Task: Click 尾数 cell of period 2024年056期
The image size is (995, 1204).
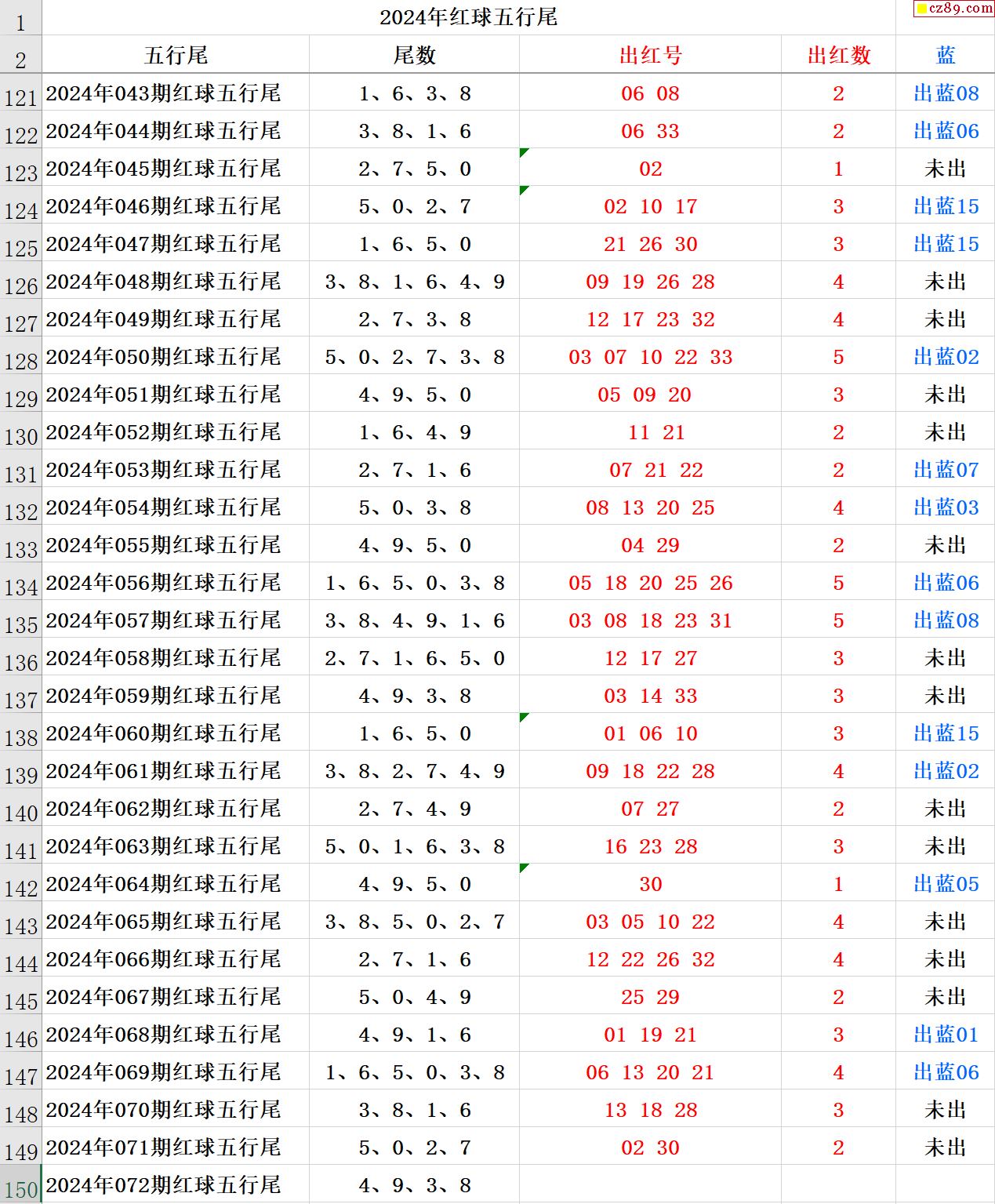Action: point(414,583)
